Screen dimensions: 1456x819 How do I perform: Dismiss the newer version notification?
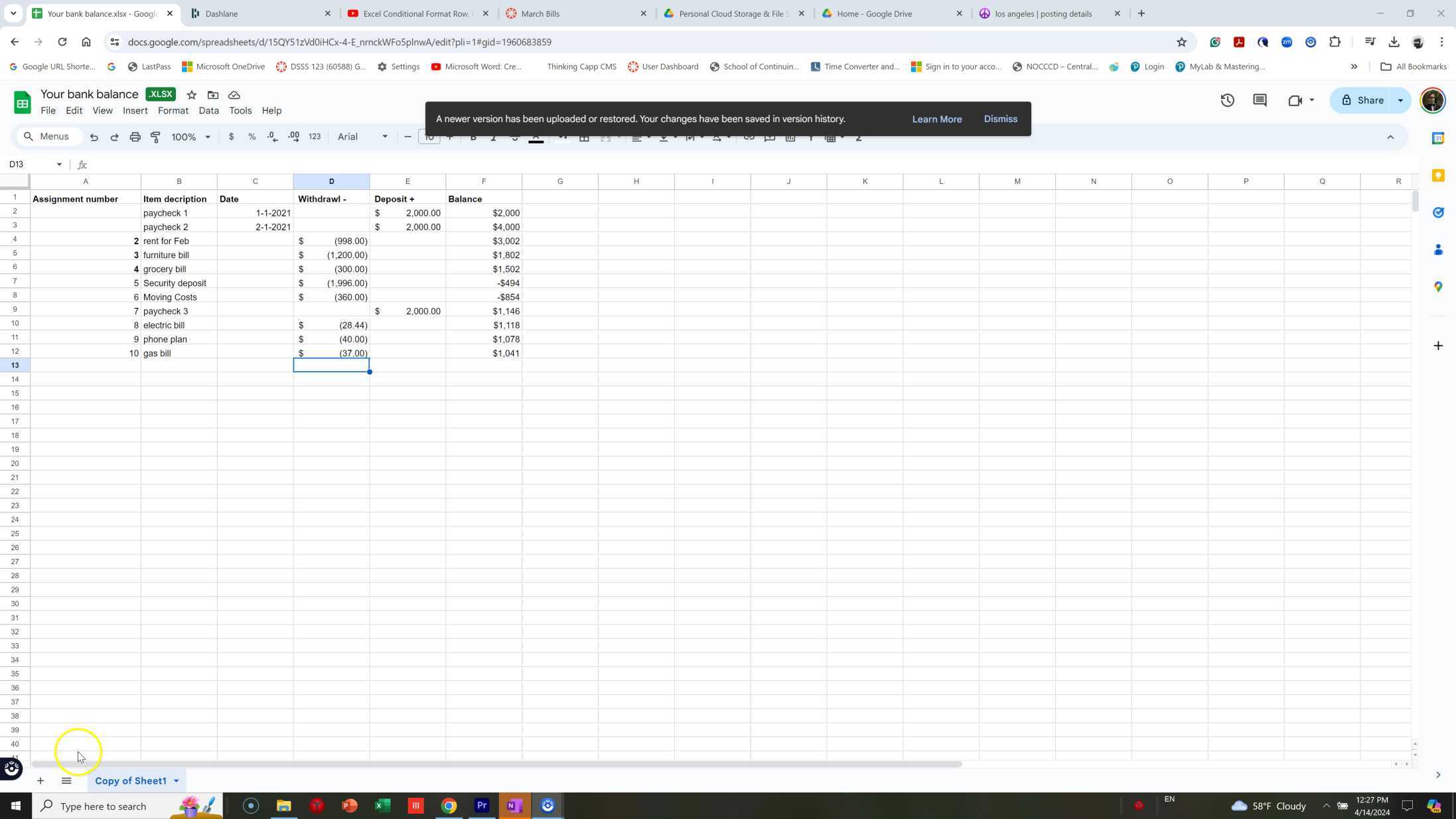(1000, 119)
